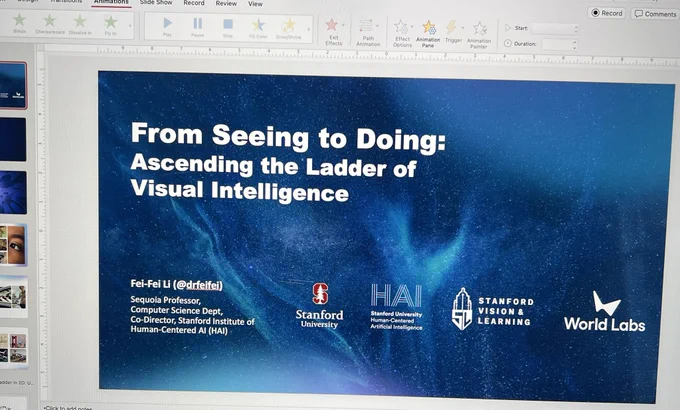680x410 pixels.
Task: Apply the Fly In entrance animation
Action: (111, 25)
